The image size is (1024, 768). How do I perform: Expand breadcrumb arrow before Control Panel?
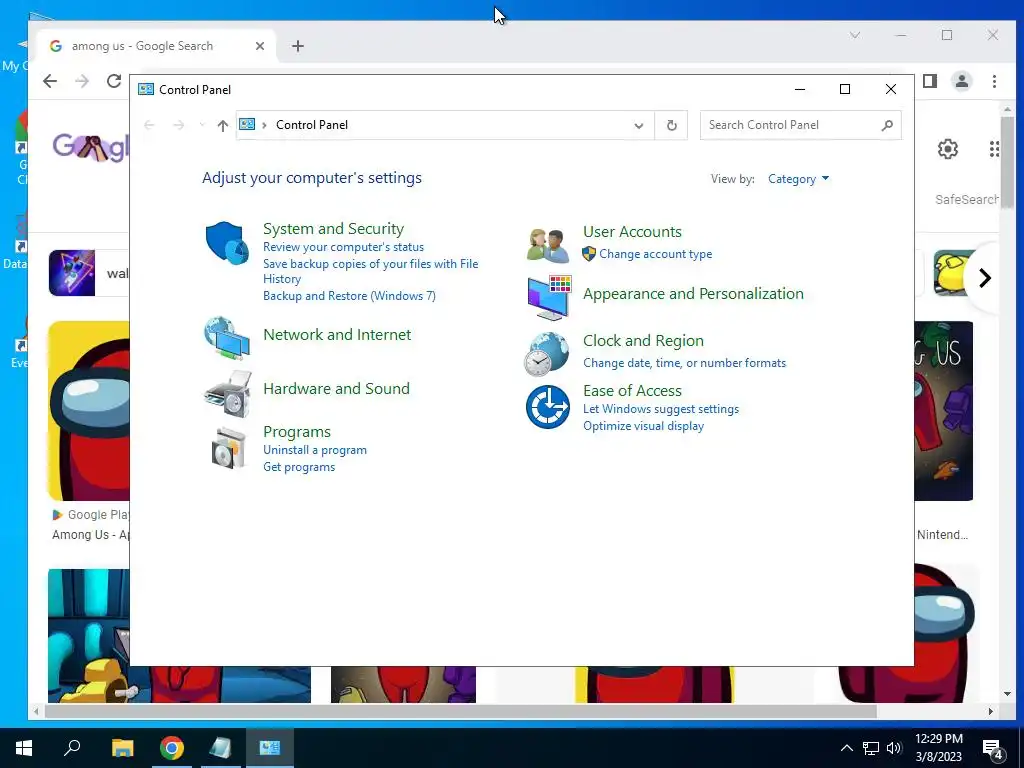264,125
